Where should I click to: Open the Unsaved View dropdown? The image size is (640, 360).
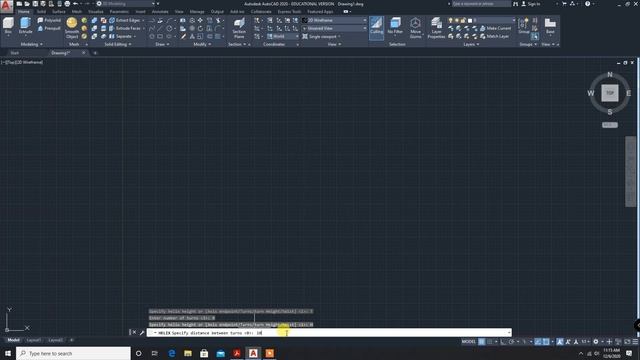335,28
